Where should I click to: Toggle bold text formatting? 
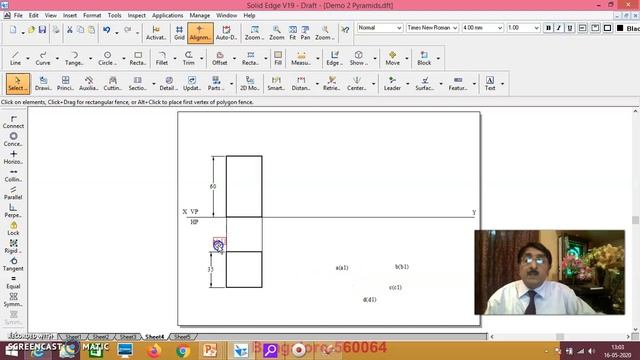[548, 28]
